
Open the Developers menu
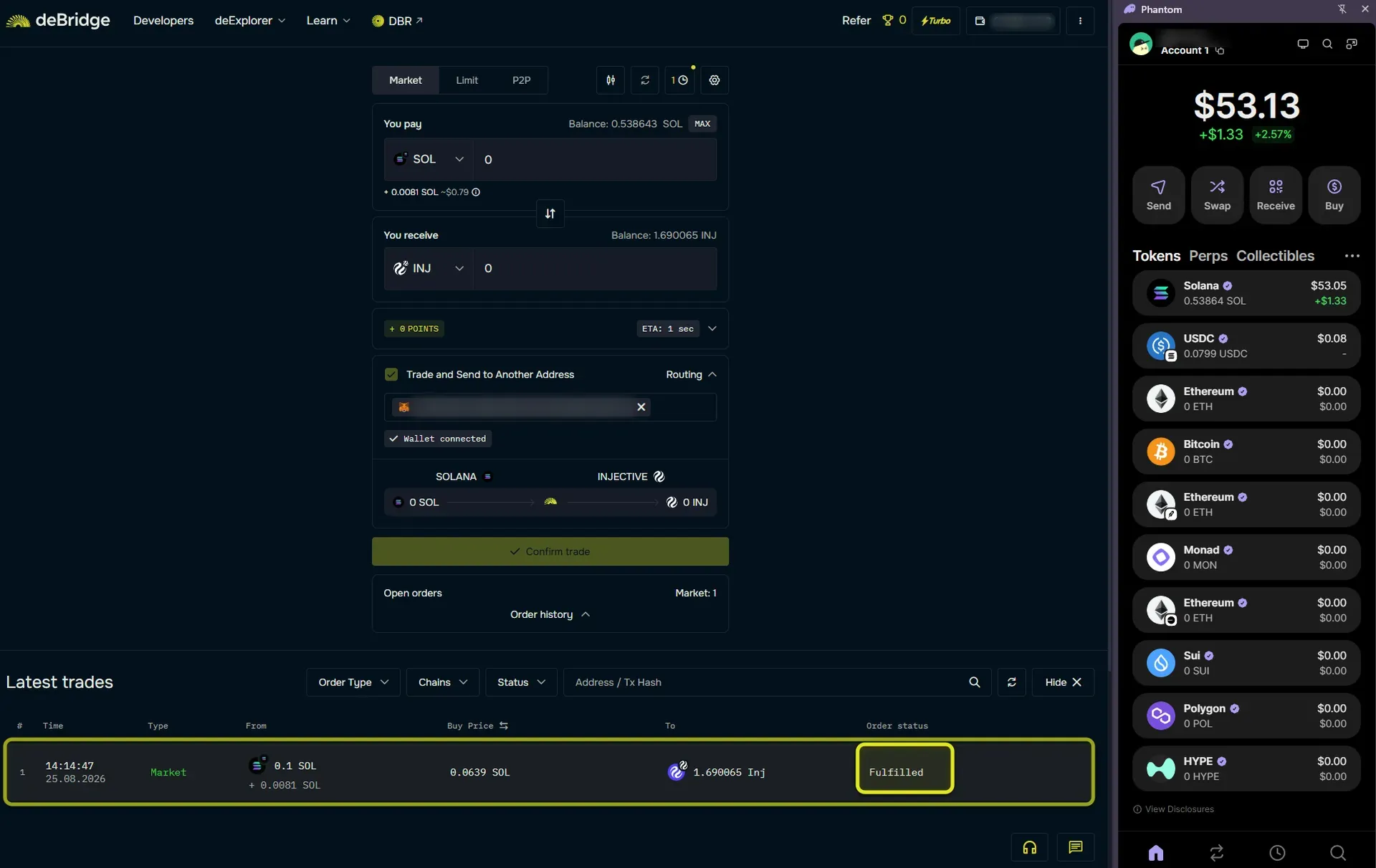coord(163,21)
